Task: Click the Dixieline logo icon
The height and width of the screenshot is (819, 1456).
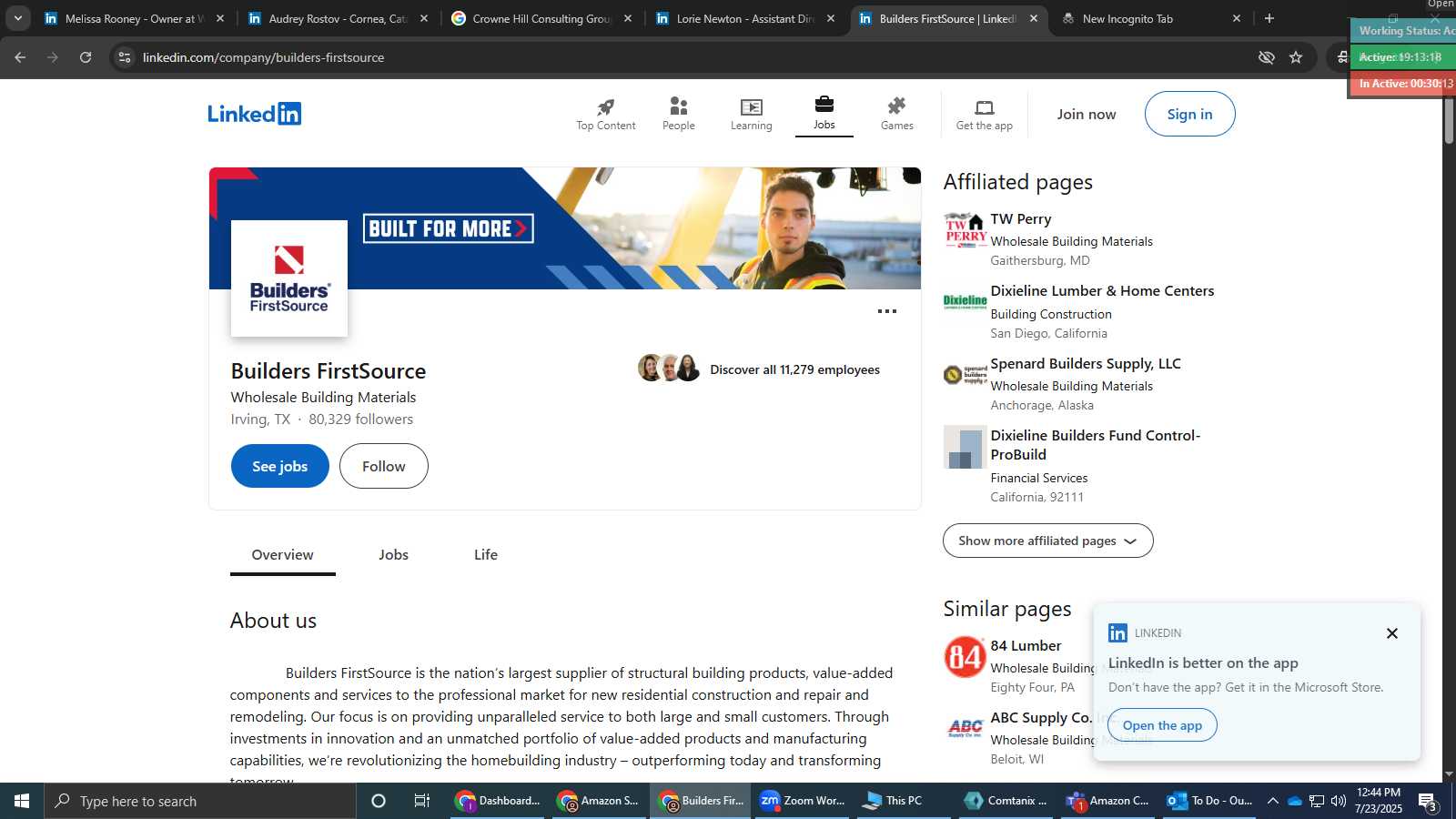Action: pyautogui.click(x=966, y=302)
